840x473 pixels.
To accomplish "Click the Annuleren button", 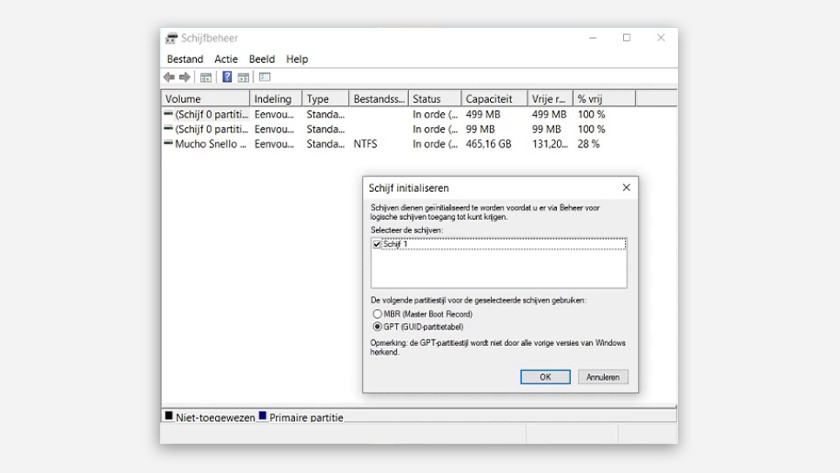I will point(603,377).
